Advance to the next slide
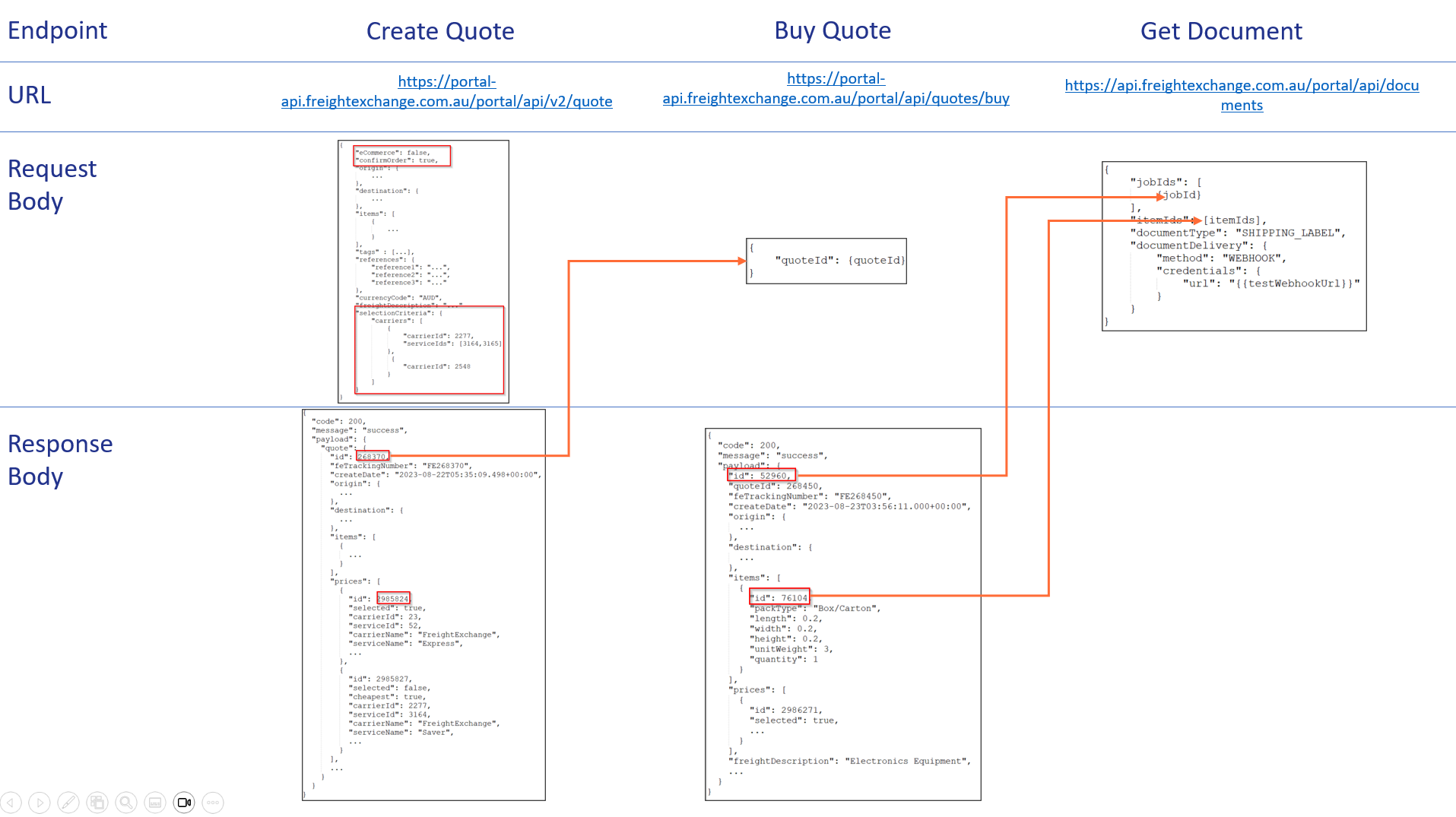 click(x=39, y=802)
